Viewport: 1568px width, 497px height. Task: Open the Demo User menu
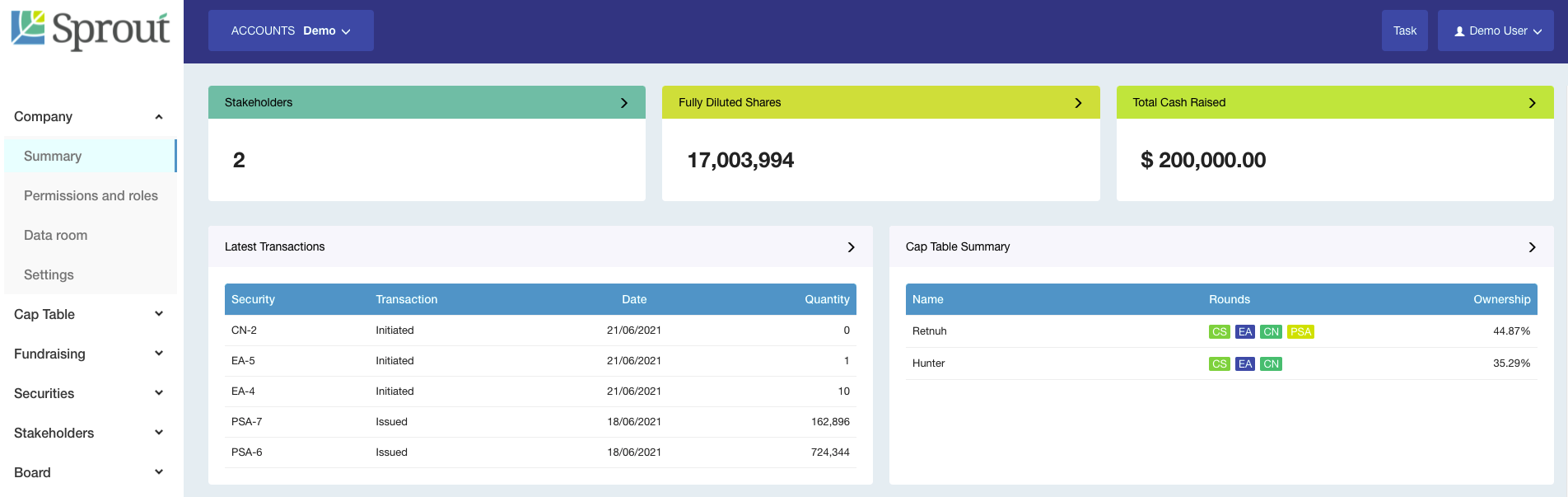click(1496, 30)
